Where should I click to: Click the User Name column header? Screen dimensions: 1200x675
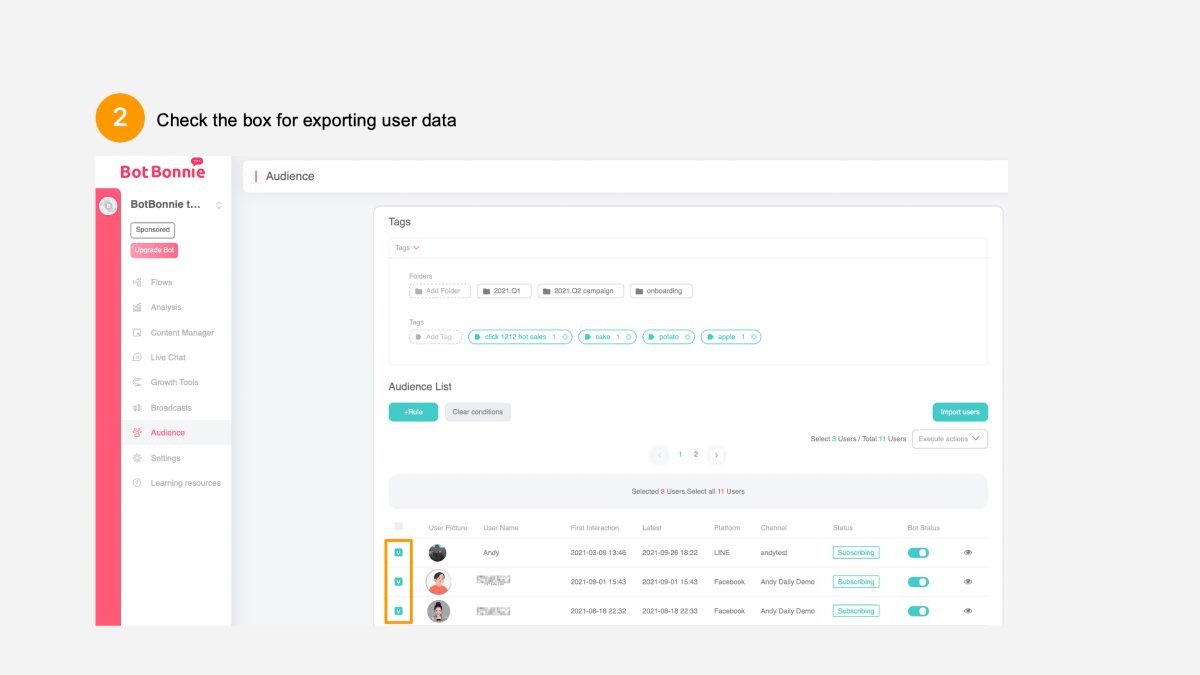[x=501, y=528]
